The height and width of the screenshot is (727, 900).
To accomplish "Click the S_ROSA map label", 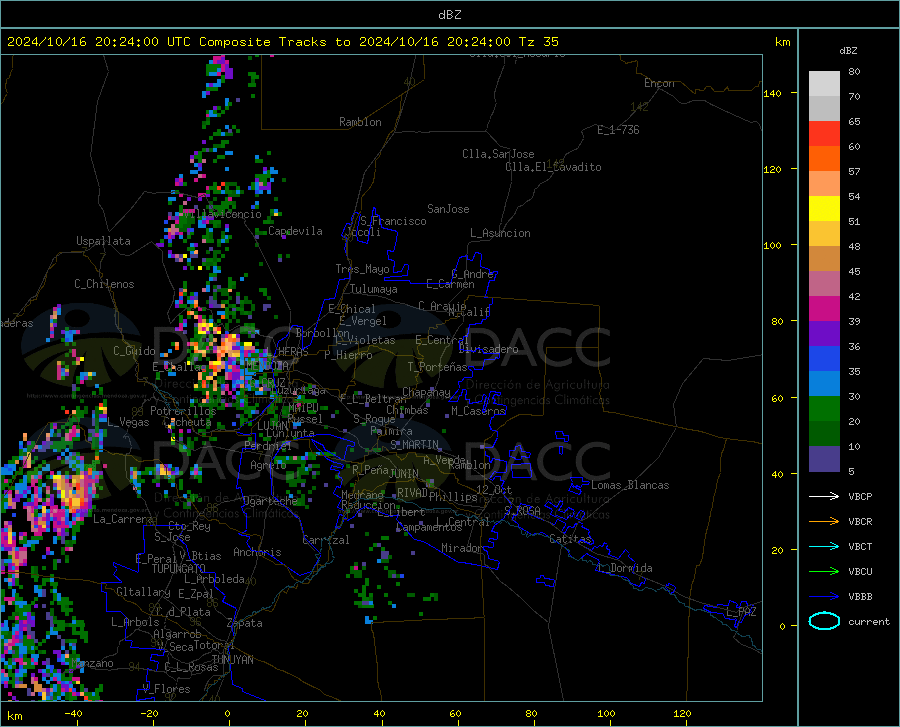I will 522,511.
